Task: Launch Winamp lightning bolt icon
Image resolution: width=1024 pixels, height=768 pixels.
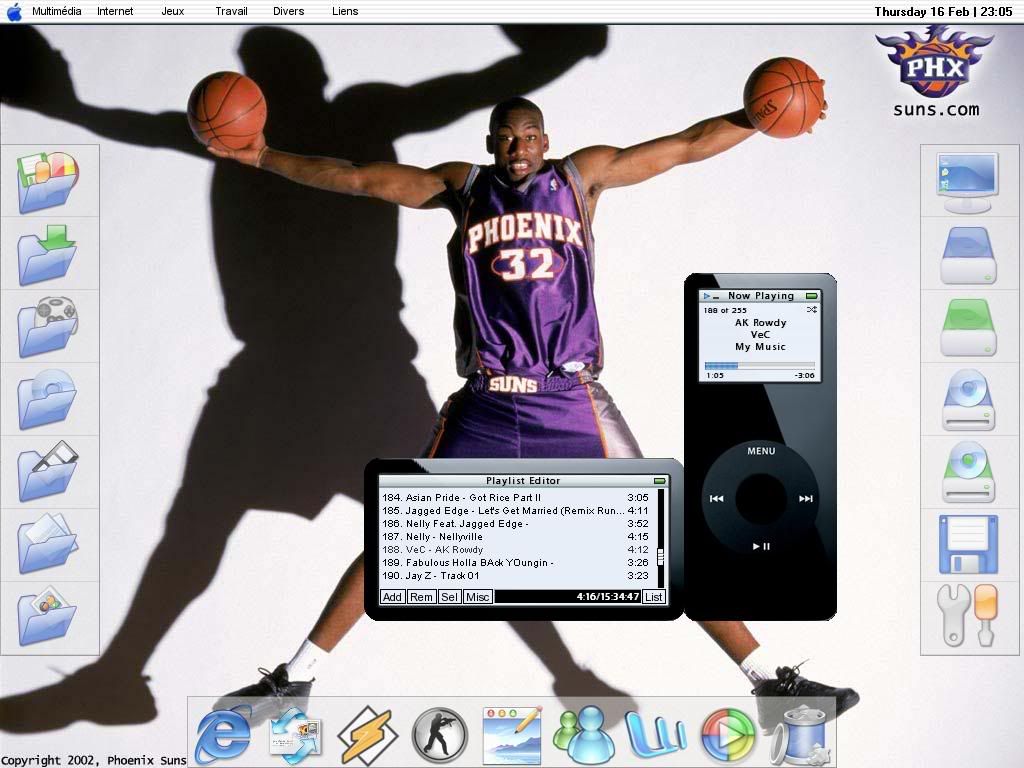Action: [368, 735]
